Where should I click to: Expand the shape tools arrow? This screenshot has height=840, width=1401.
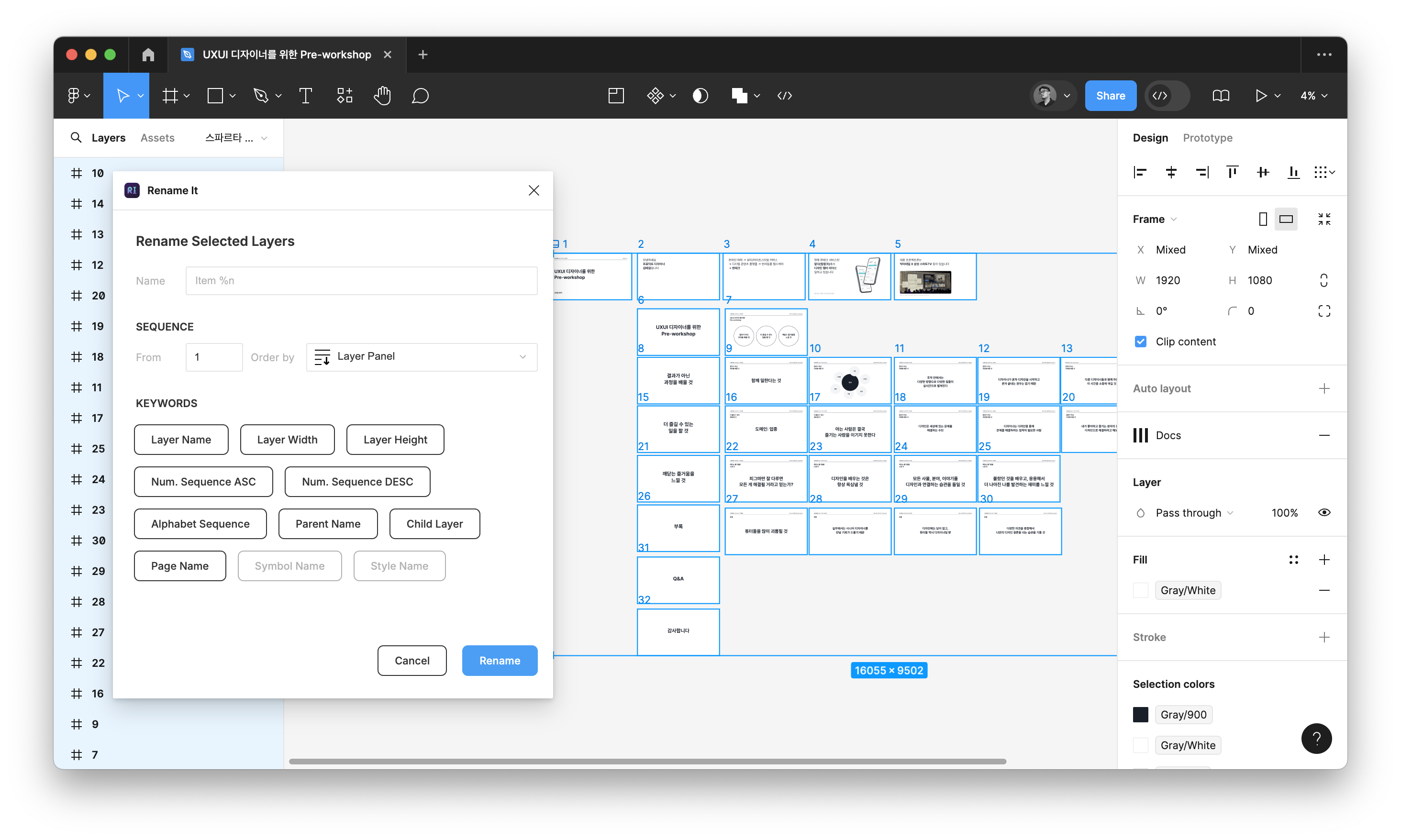(232, 96)
